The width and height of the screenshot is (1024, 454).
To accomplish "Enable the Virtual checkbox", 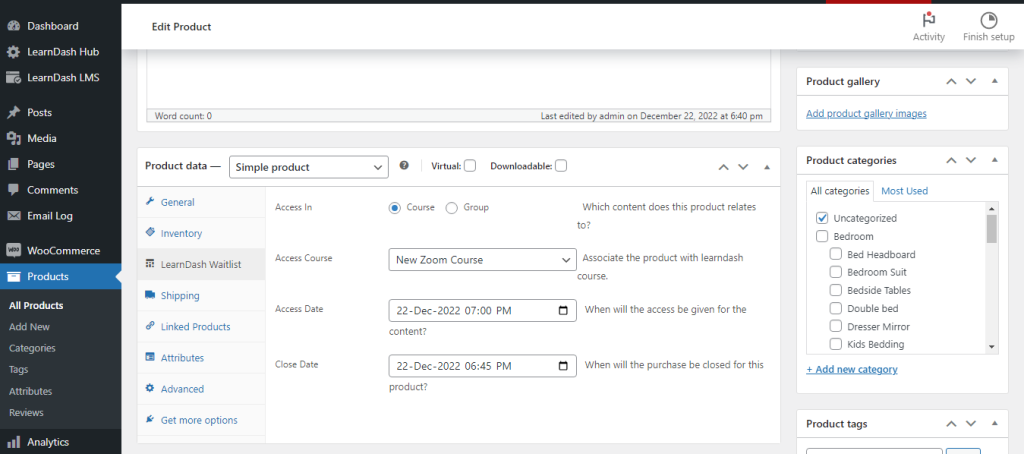I will (x=470, y=166).
